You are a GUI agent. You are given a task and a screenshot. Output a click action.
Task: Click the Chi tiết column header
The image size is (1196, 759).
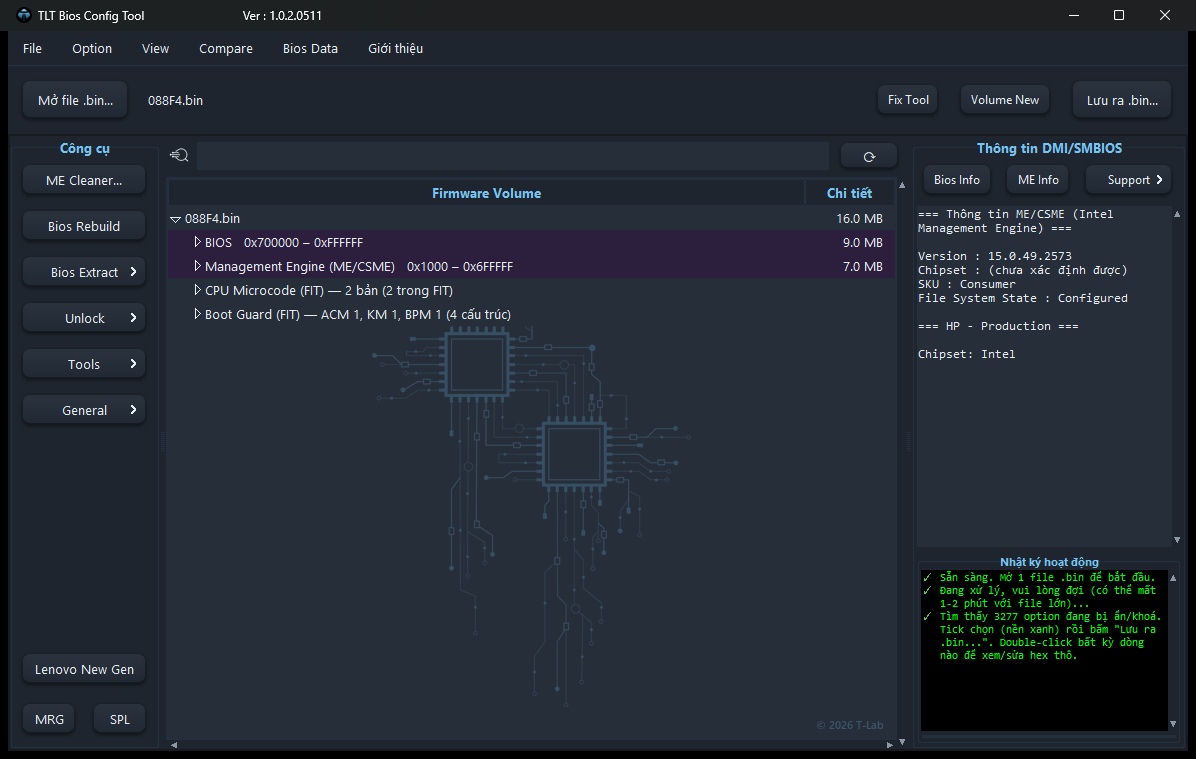pos(850,193)
